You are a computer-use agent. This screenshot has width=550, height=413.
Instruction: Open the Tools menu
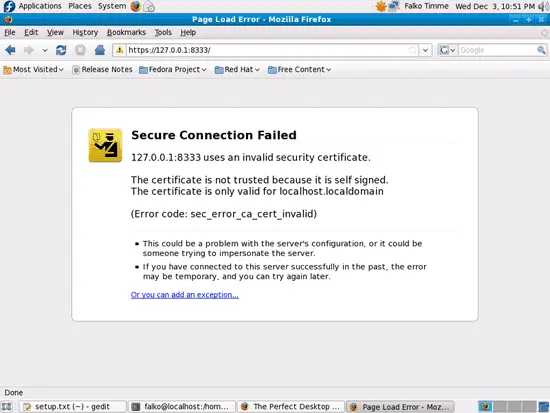[163, 32]
